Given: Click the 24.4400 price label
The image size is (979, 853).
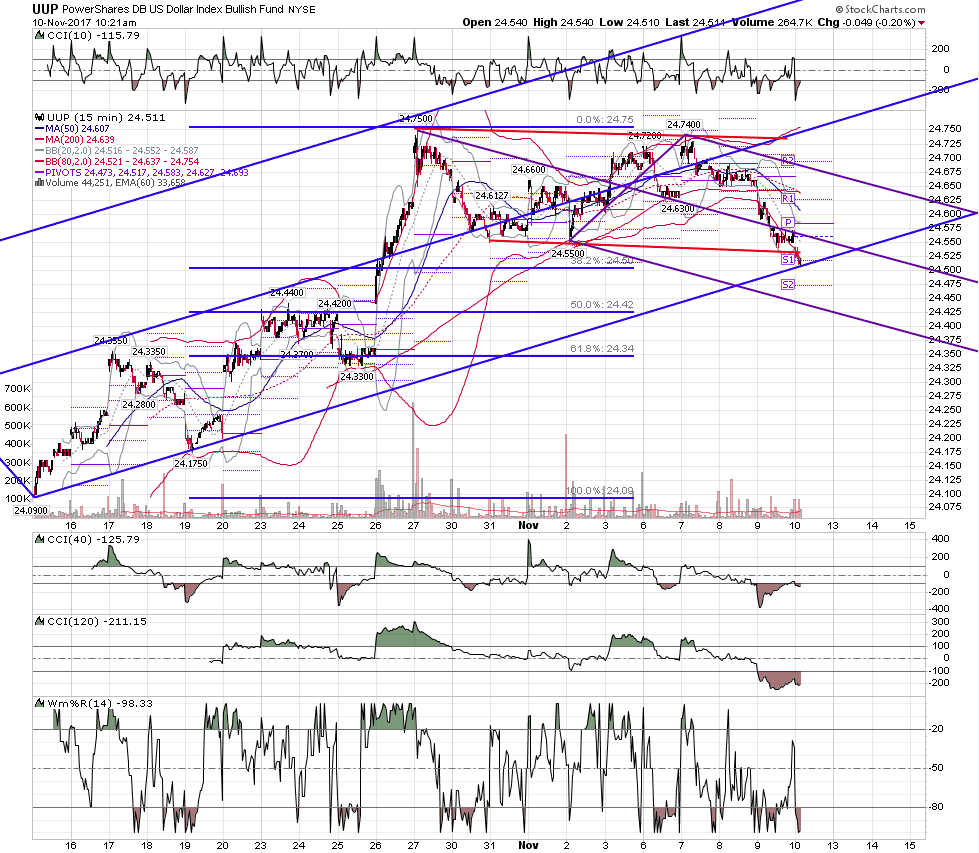Looking at the screenshot, I should [287, 293].
